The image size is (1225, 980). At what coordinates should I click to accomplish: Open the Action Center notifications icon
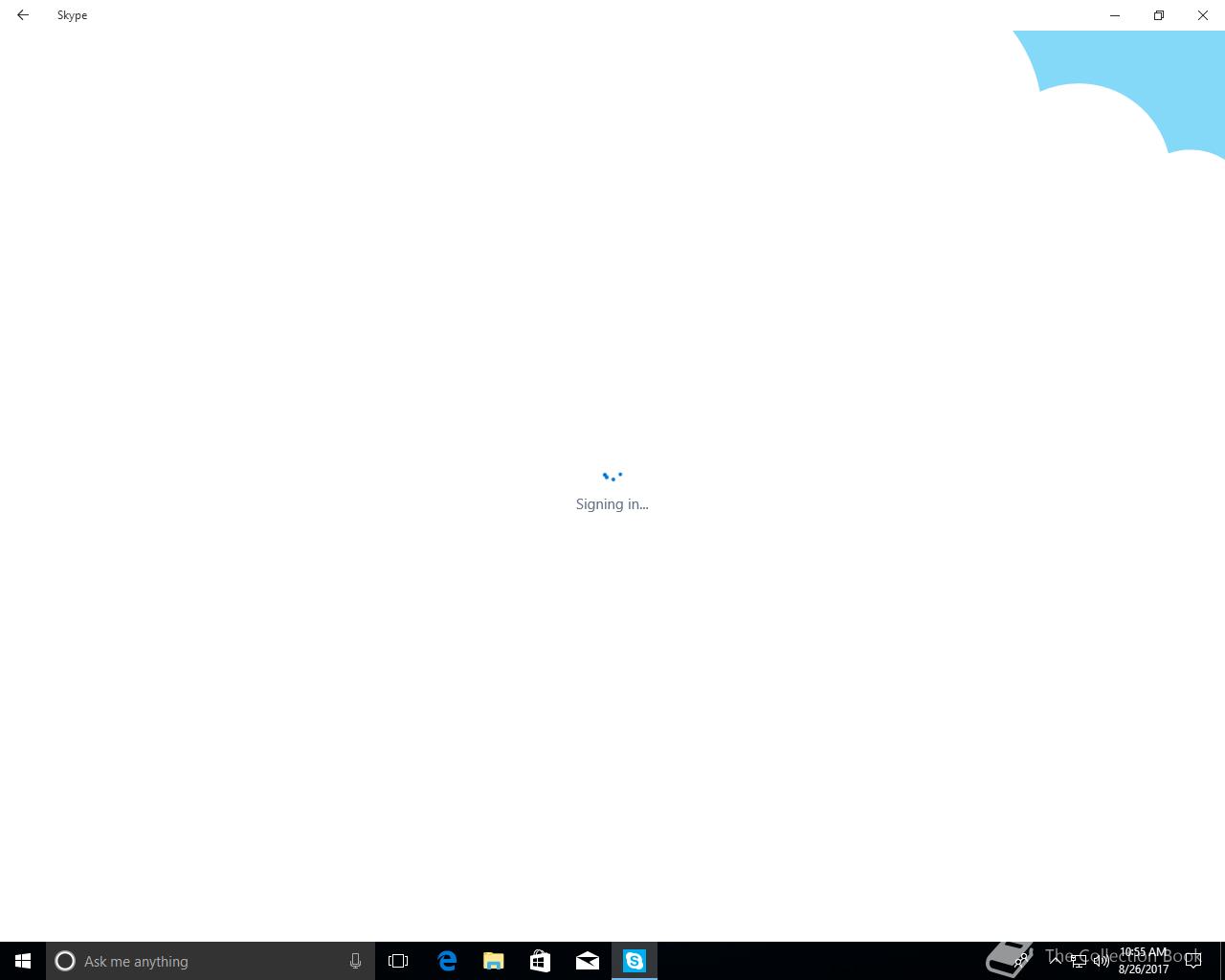coord(1193,961)
